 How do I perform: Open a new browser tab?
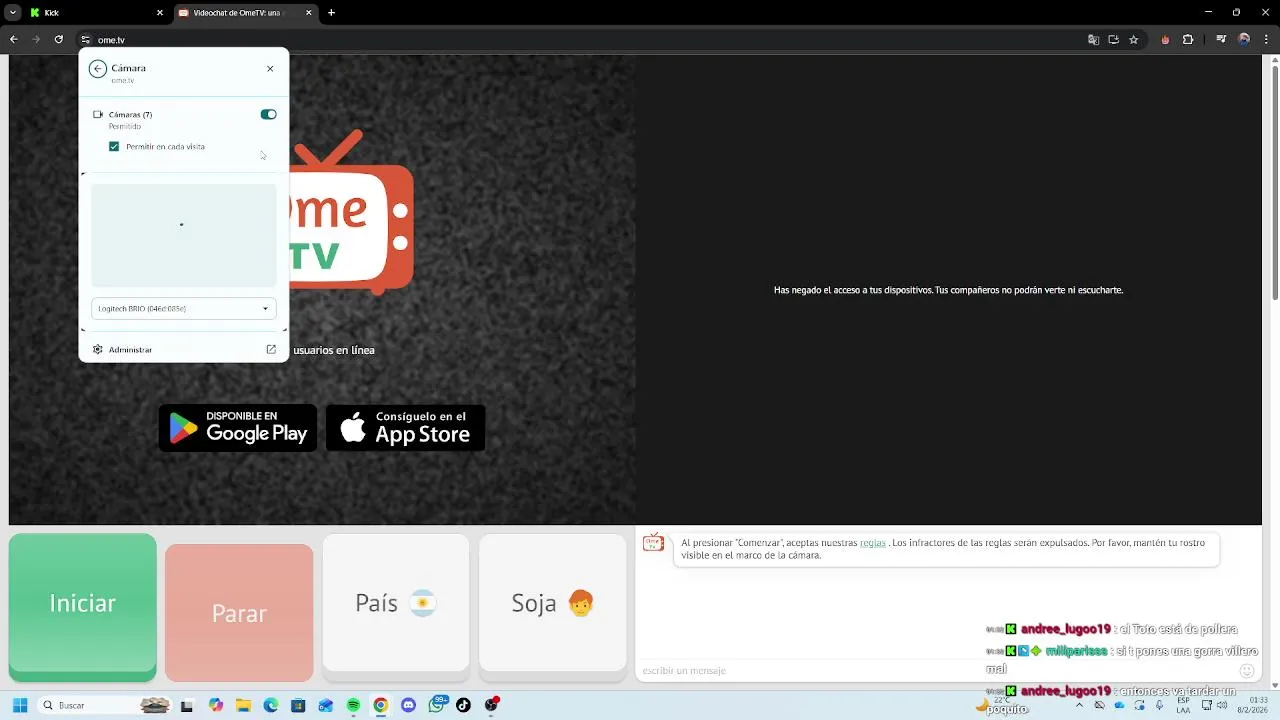click(x=331, y=13)
